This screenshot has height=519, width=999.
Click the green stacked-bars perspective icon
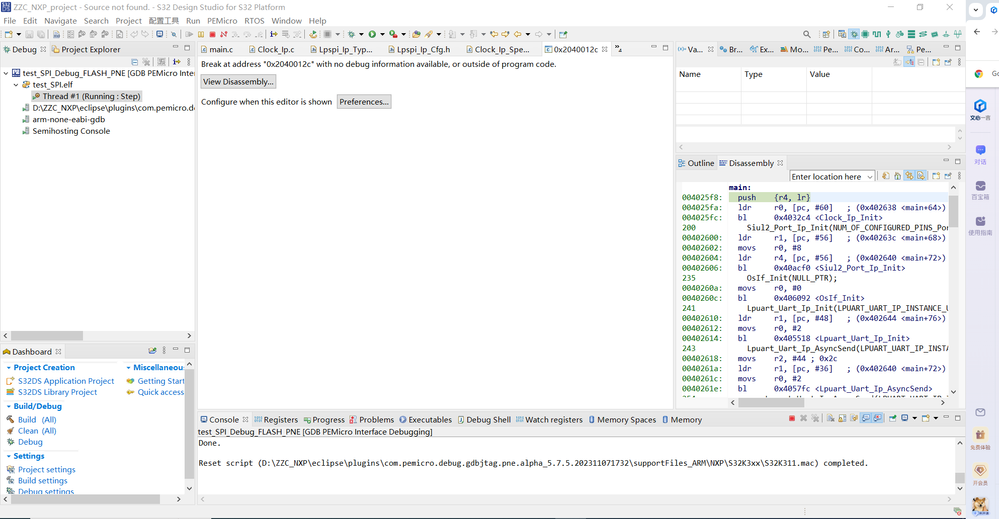[x=912, y=34]
